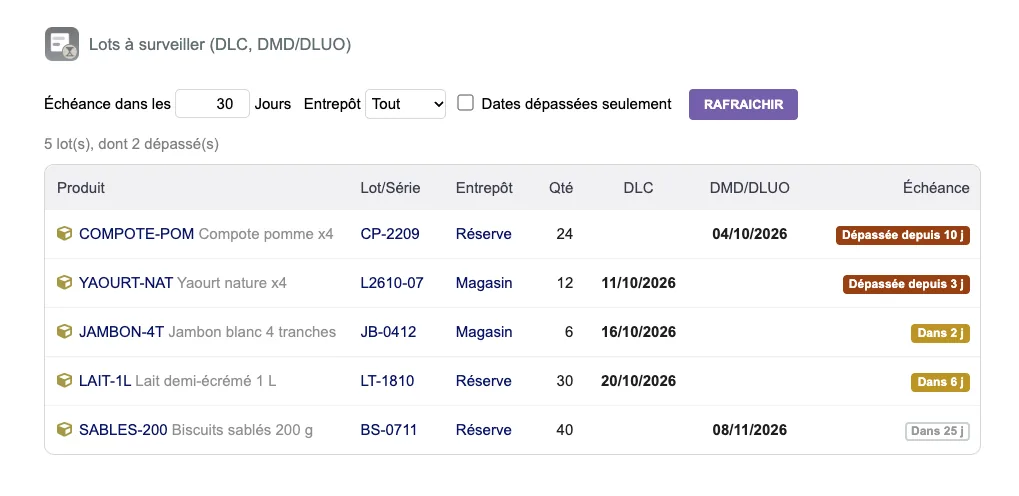
Task: Click the date 04/10/2026
Action: [750, 233]
